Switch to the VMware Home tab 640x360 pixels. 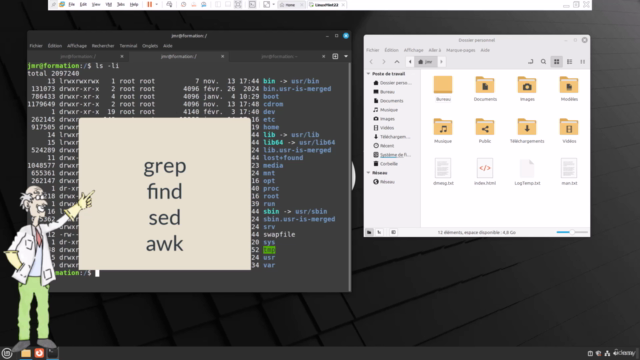click(291, 5)
